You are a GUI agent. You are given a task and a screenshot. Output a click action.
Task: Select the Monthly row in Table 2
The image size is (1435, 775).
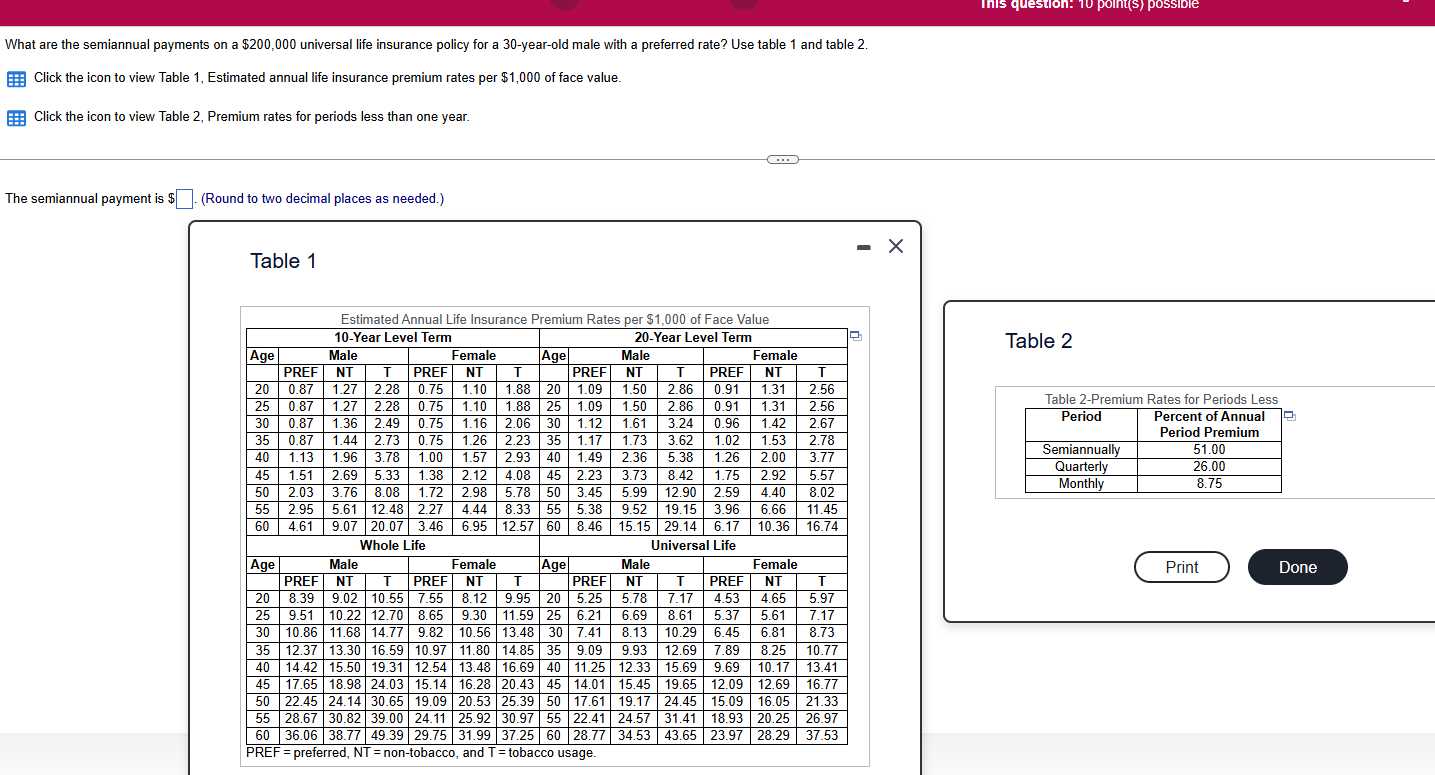coord(1081,483)
